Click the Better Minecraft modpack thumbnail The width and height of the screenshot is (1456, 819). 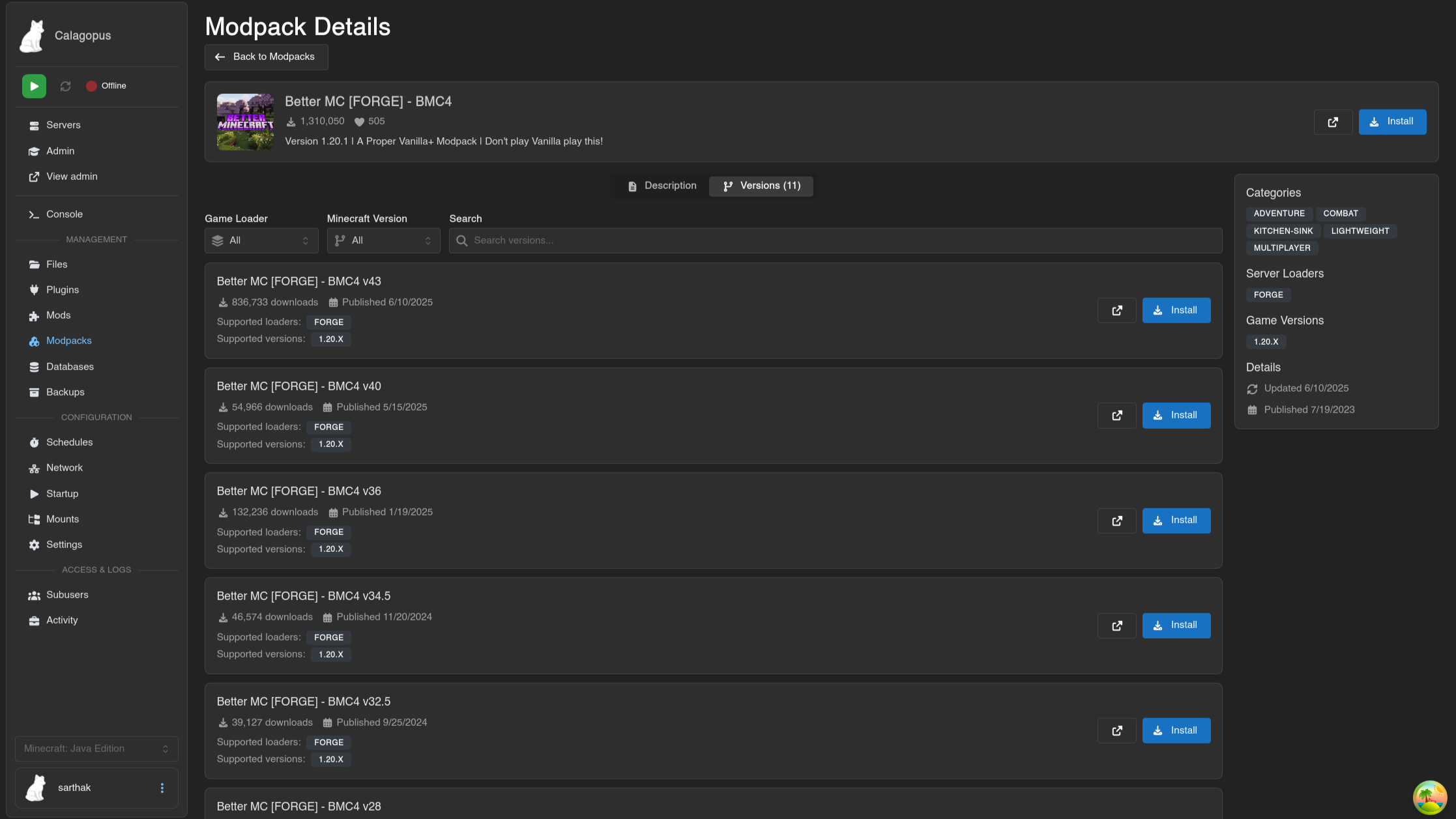(x=245, y=122)
